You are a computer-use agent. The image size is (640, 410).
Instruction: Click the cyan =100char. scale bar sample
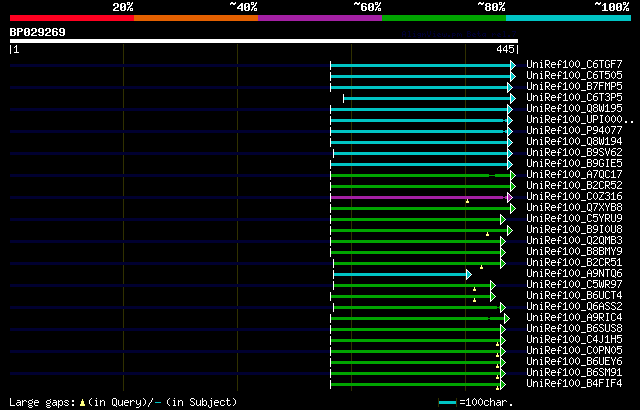(447, 403)
